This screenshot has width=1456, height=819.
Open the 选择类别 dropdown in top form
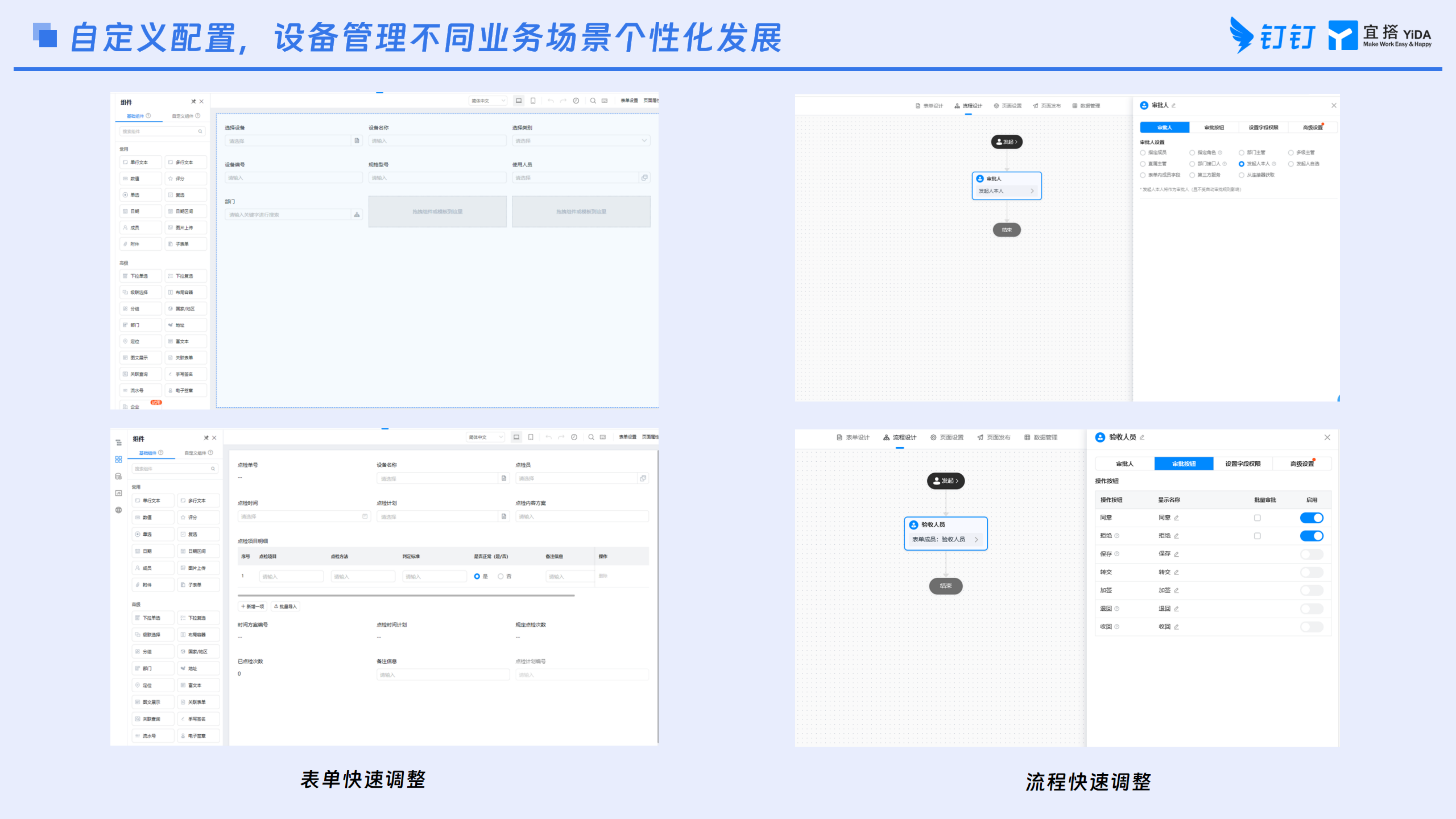point(582,141)
